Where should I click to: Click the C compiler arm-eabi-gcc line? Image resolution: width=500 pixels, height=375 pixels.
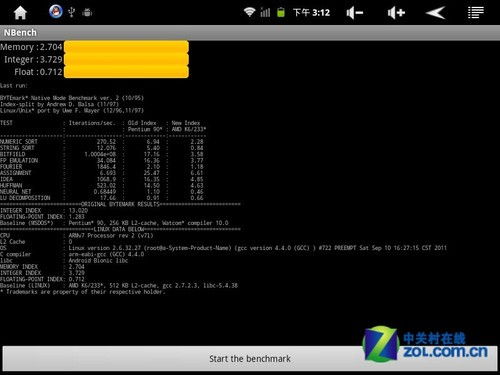(x=72, y=254)
